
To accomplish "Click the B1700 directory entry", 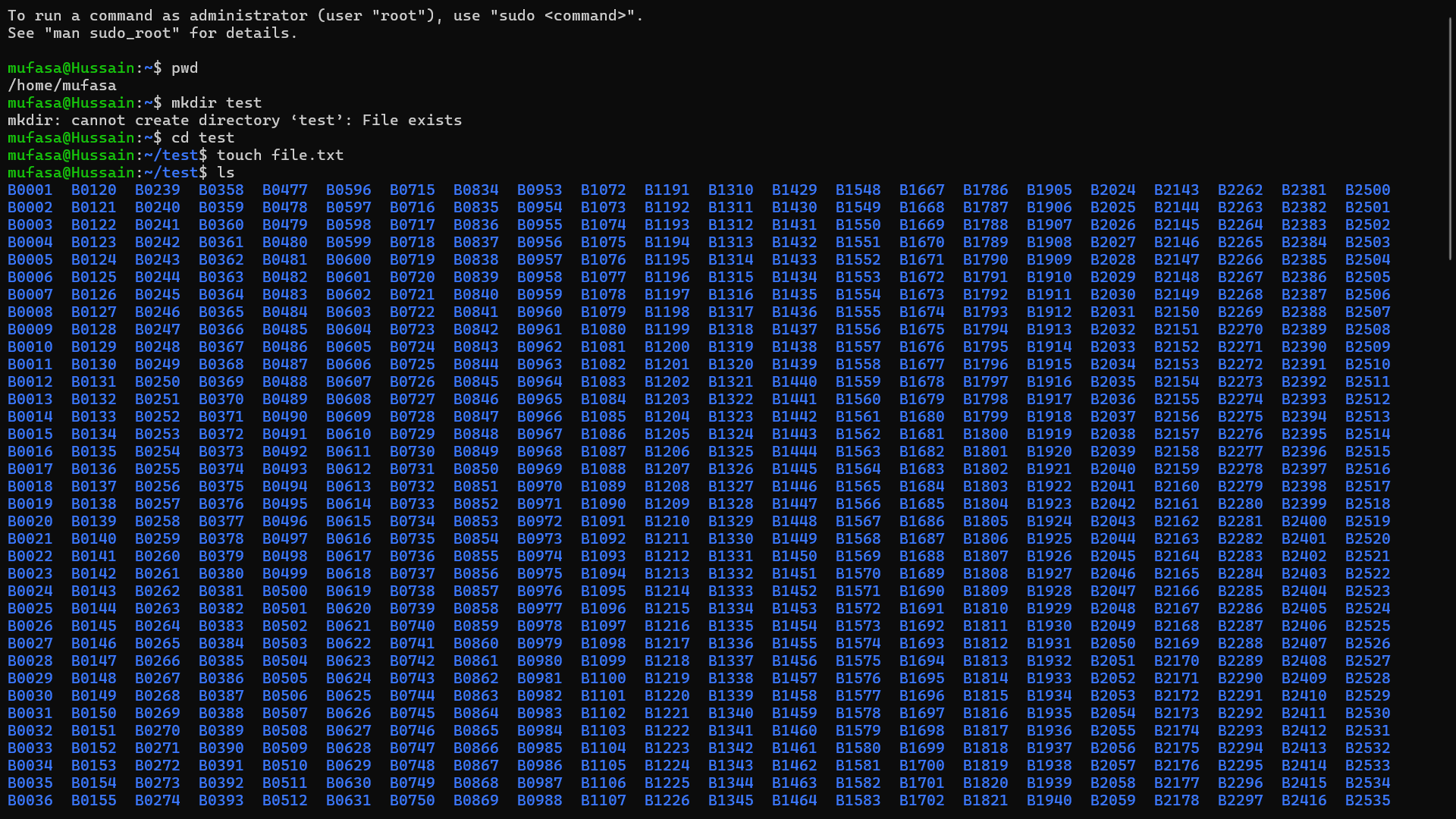I will click(921, 766).
